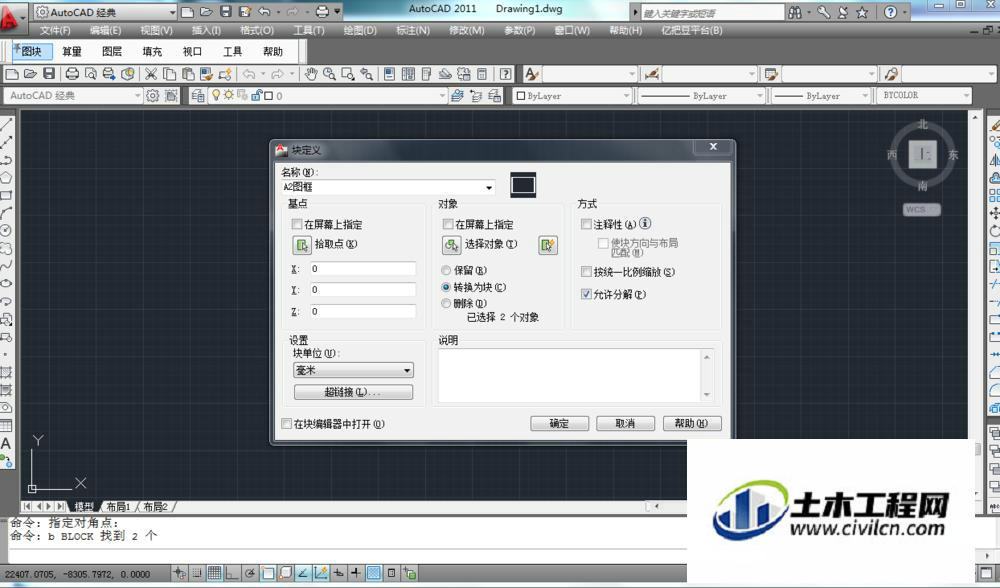Click the Save disk icon in standard toolbar
The width and height of the screenshot is (1000, 588).
pyautogui.click(x=48, y=74)
